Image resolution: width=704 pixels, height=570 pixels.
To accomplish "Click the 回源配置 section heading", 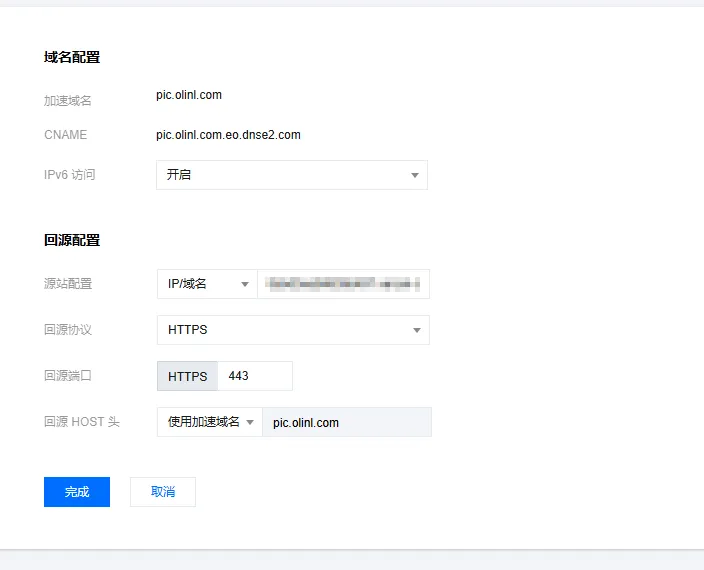I will point(72,241).
